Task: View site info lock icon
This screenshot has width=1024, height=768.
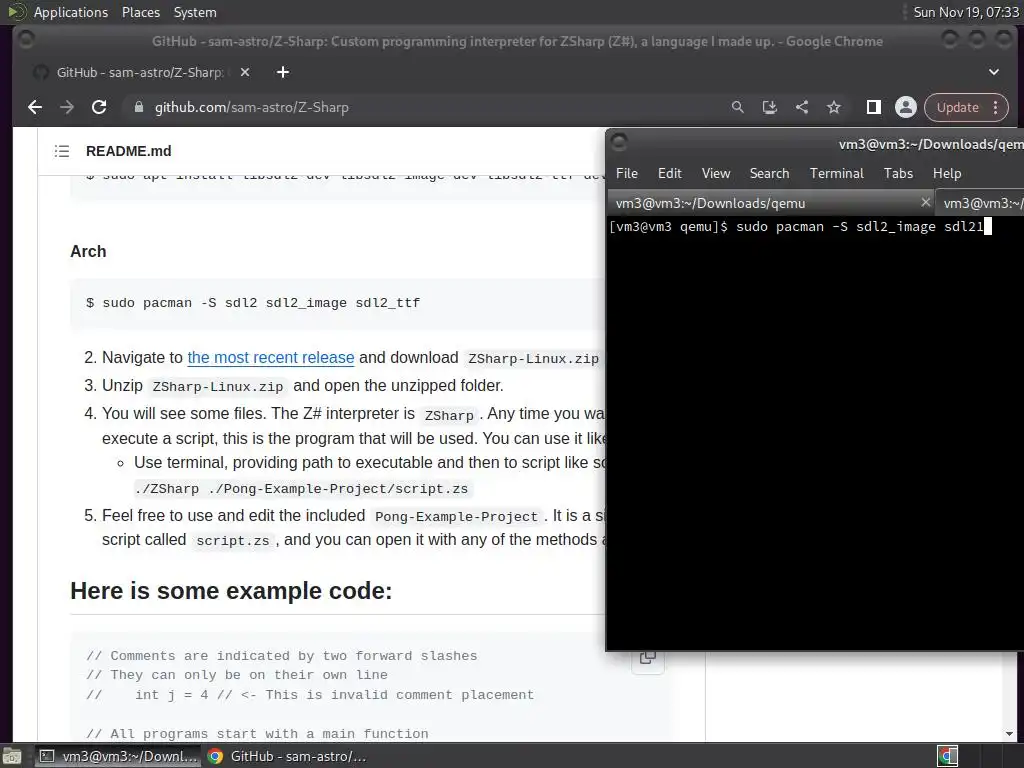Action: pos(138,107)
